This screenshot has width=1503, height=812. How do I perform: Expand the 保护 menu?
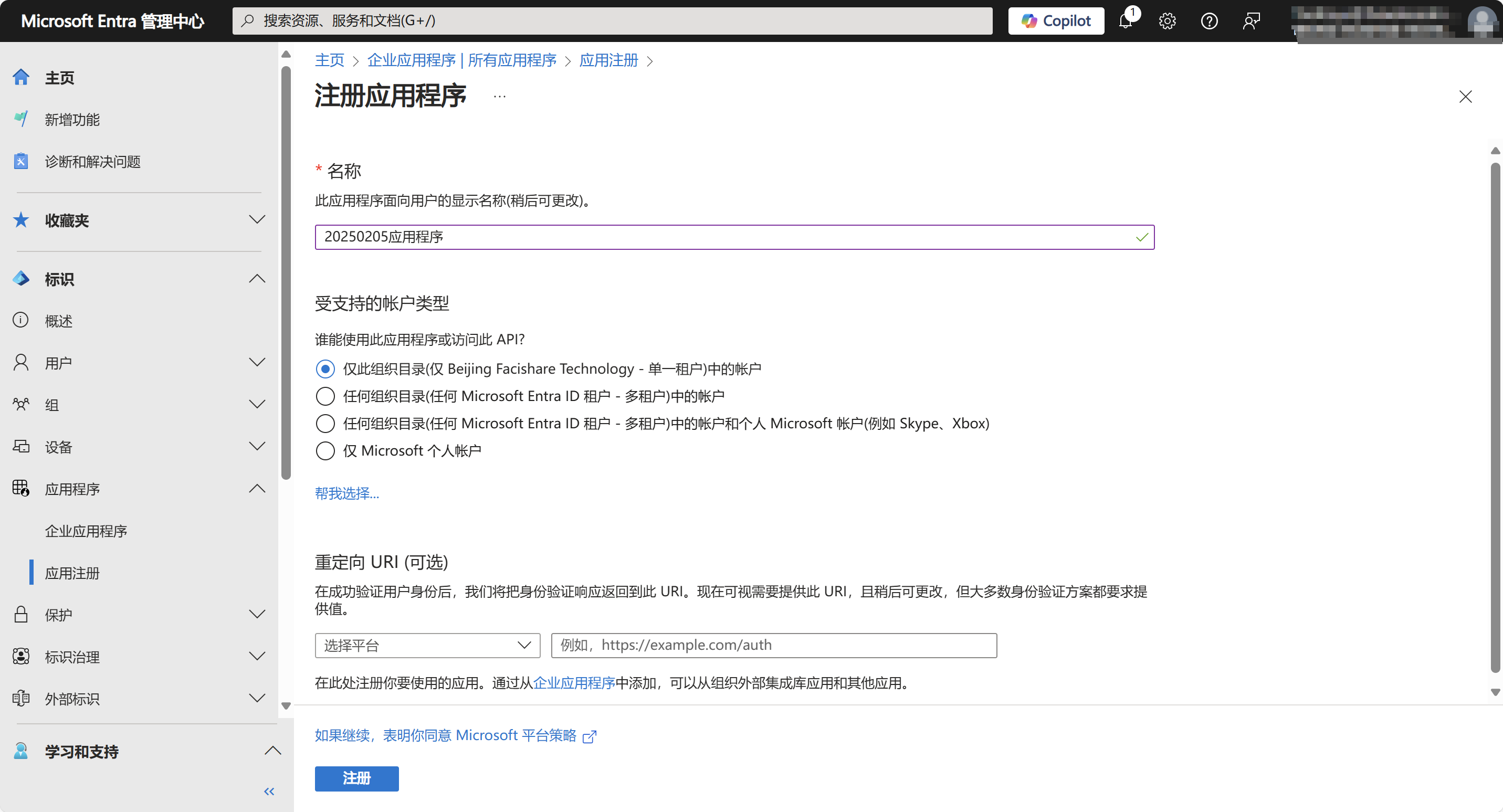click(257, 614)
